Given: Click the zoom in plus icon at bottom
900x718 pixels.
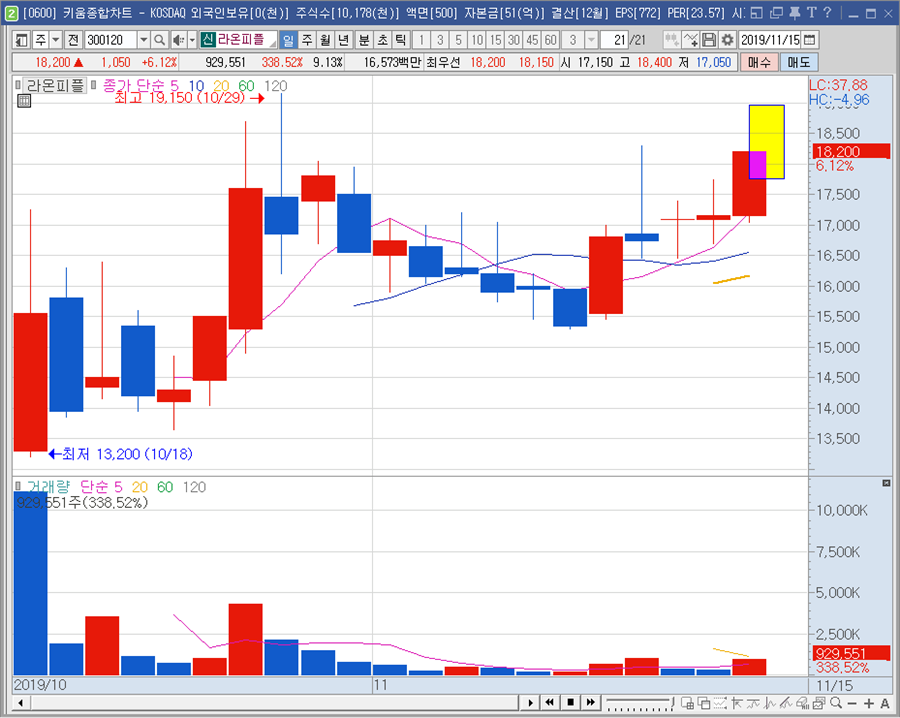Looking at the screenshot, I should tap(870, 703).
